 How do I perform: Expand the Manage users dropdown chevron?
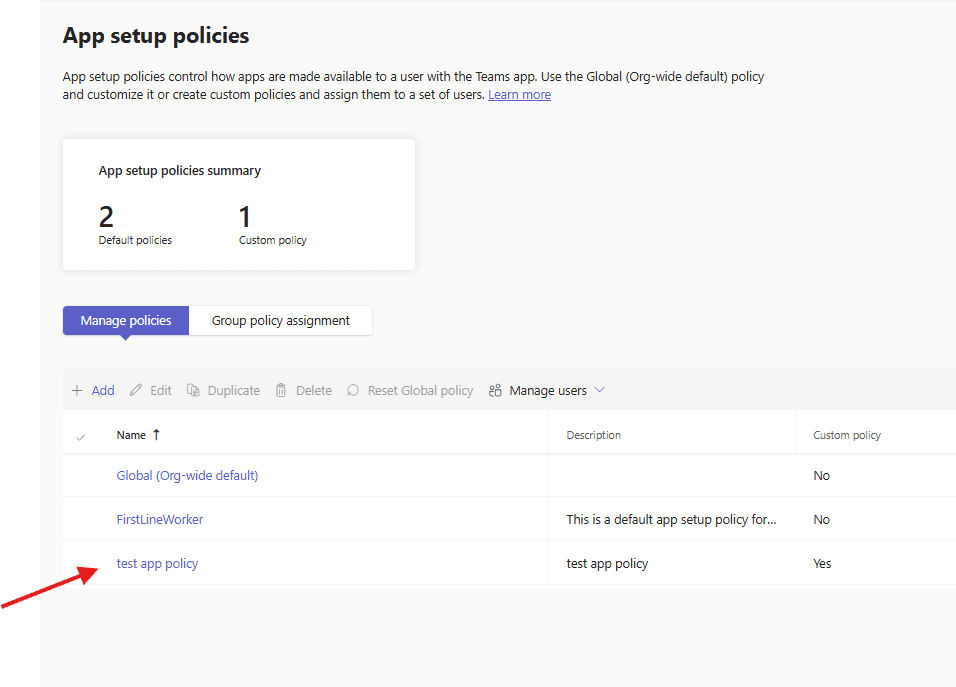point(600,390)
